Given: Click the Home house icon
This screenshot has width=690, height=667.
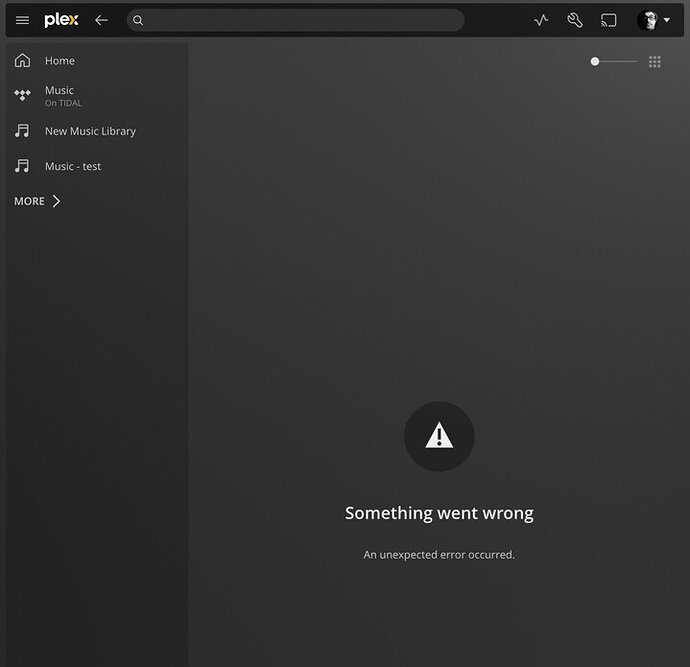Looking at the screenshot, I should 22,60.
